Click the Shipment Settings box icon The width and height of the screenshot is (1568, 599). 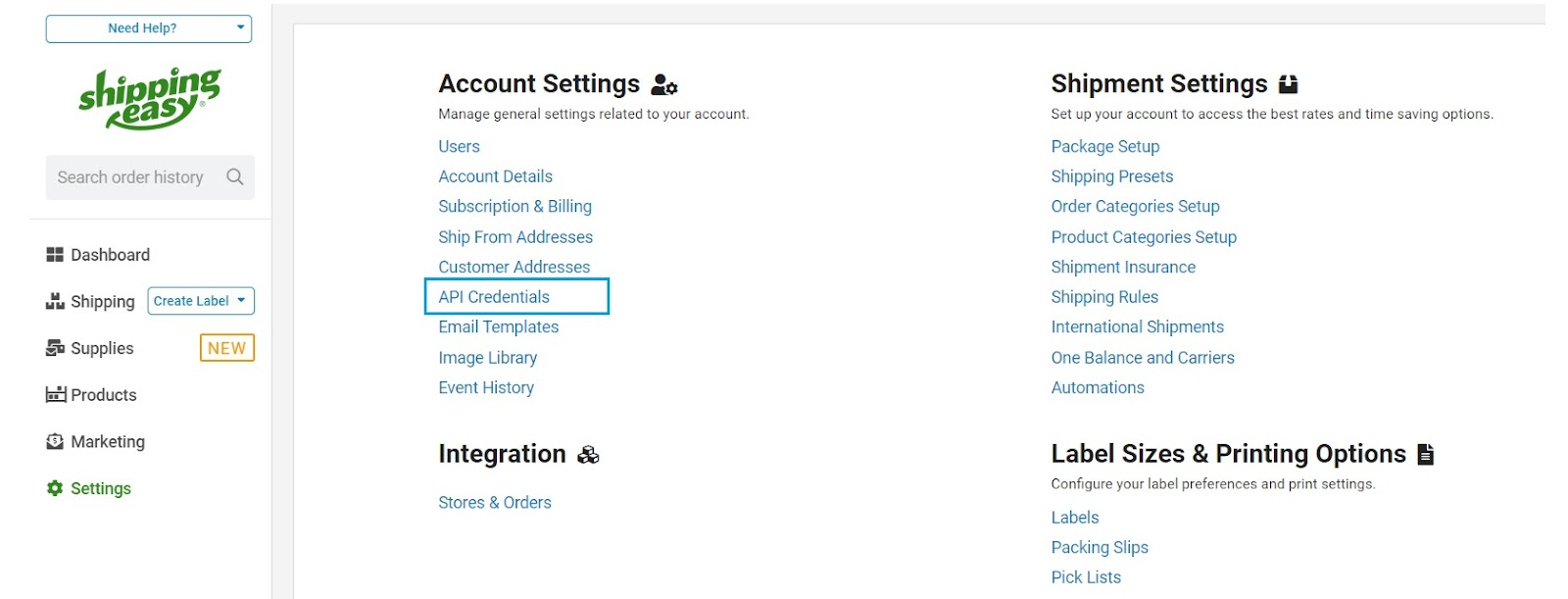(x=1289, y=84)
